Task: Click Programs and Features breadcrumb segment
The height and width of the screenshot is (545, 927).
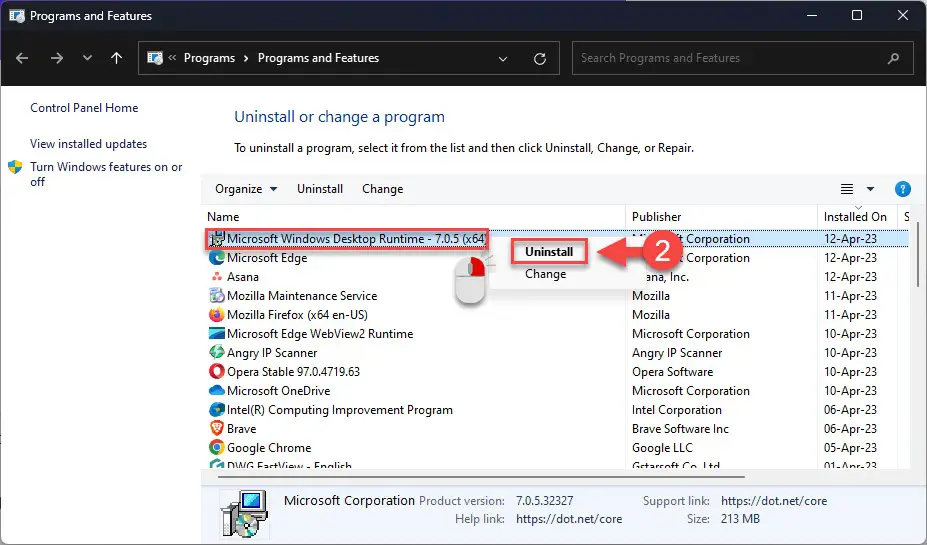Action: [x=318, y=58]
